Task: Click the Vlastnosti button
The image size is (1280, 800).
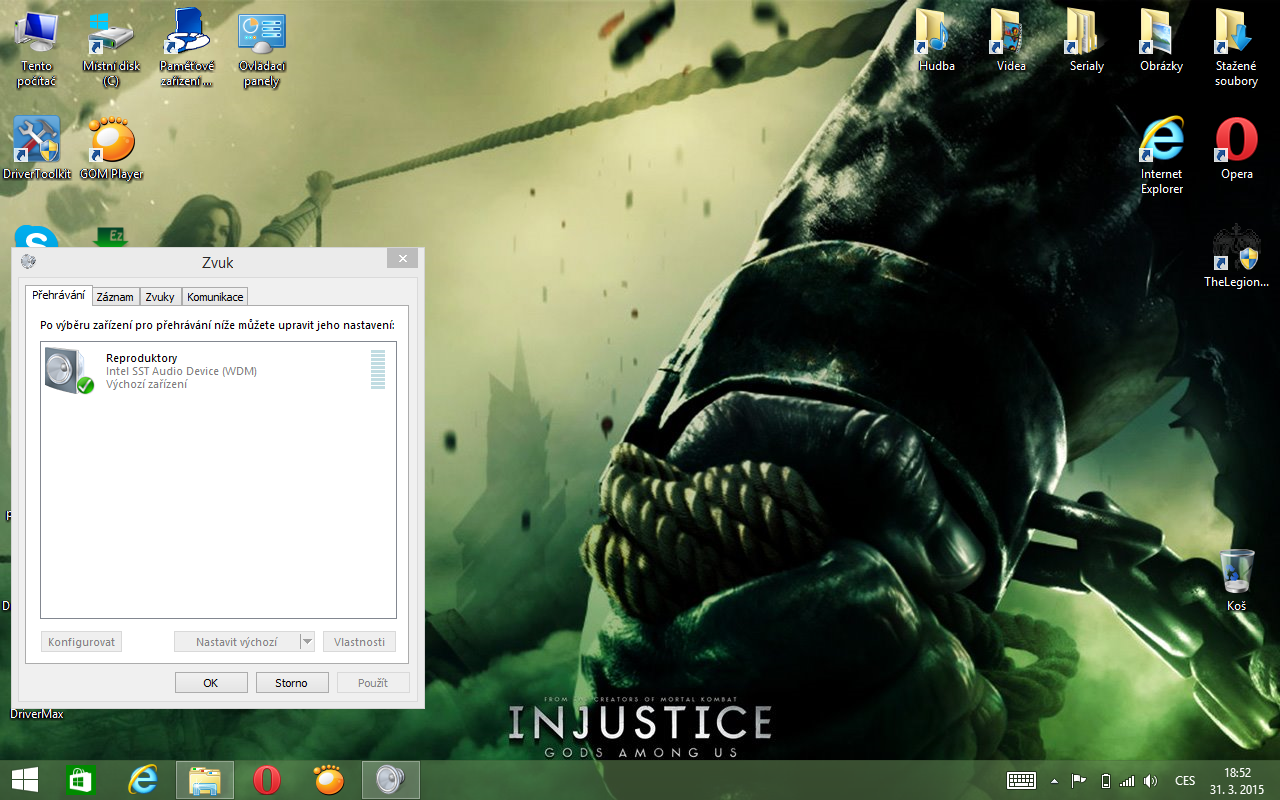Action: coord(360,642)
